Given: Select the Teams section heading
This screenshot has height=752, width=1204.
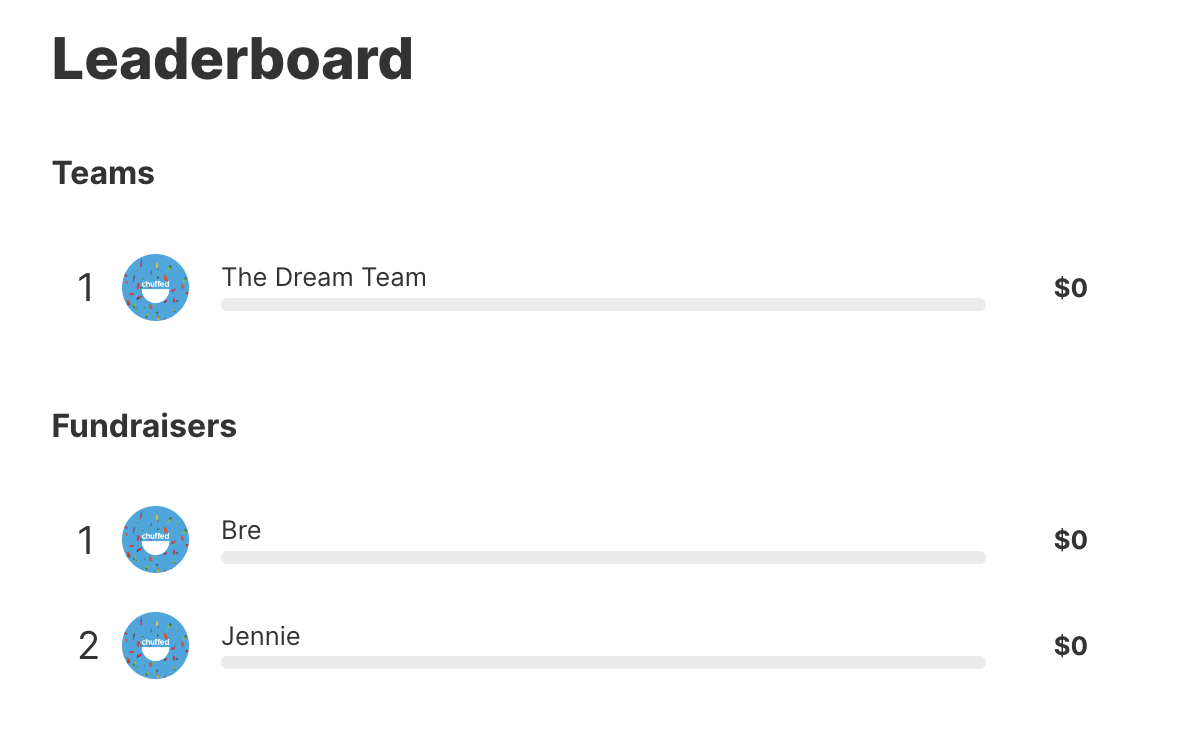Looking at the screenshot, I should pyautogui.click(x=103, y=173).
